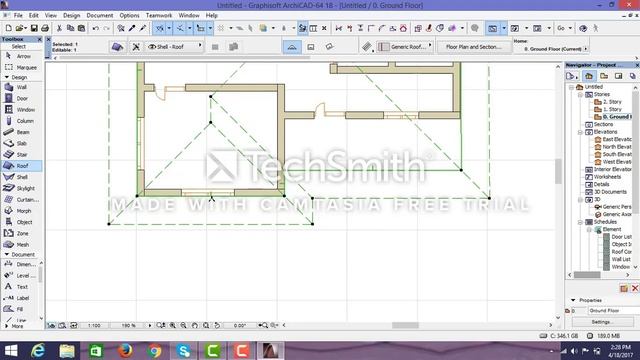640x360 pixels.
Task: Click the 190 % zoom value button
Action: pyautogui.click(x=128, y=325)
